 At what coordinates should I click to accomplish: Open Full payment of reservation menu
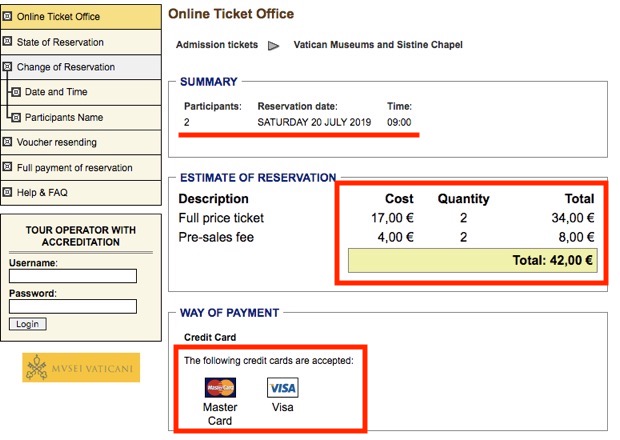coord(74,167)
